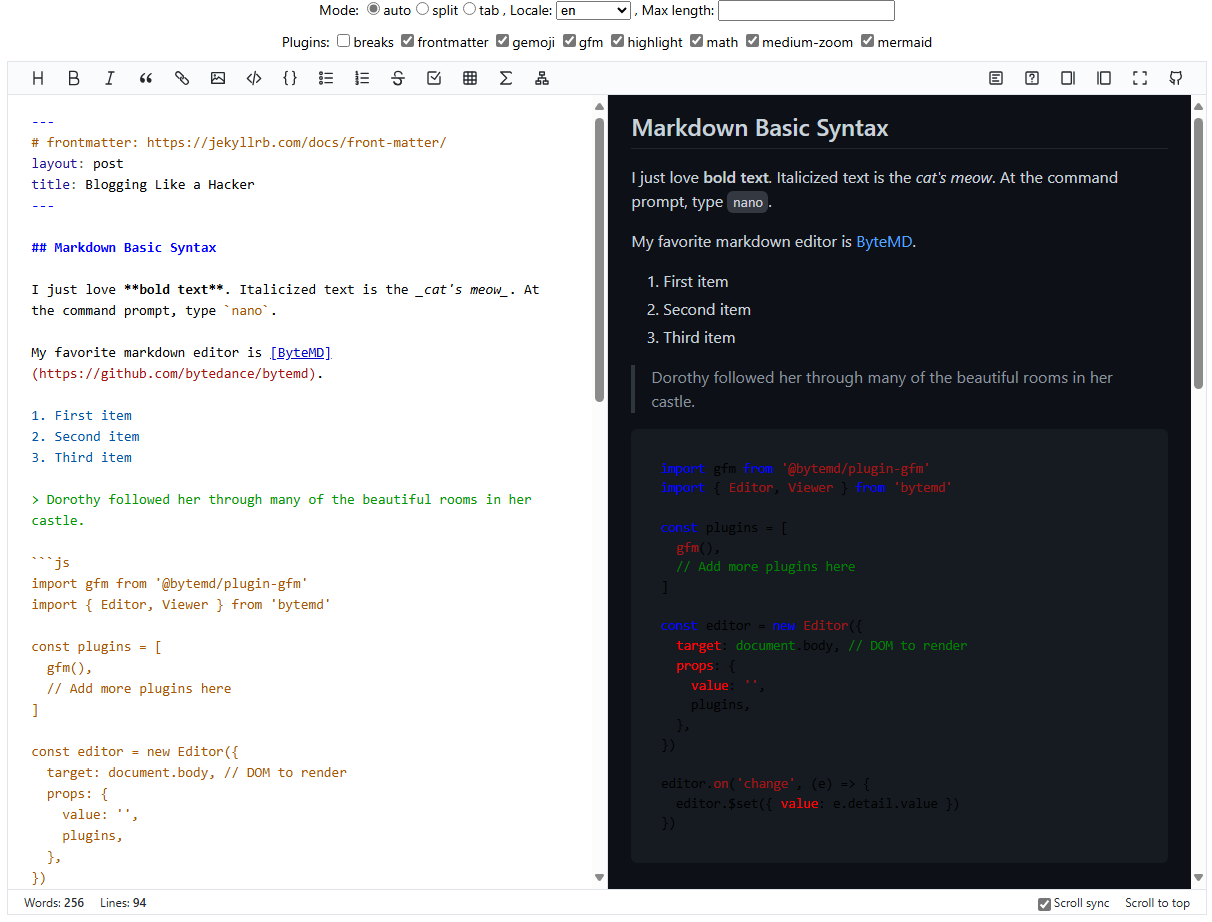The width and height of the screenshot is (1212, 922).
Task: Open the Locale dropdown
Action: (x=593, y=10)
